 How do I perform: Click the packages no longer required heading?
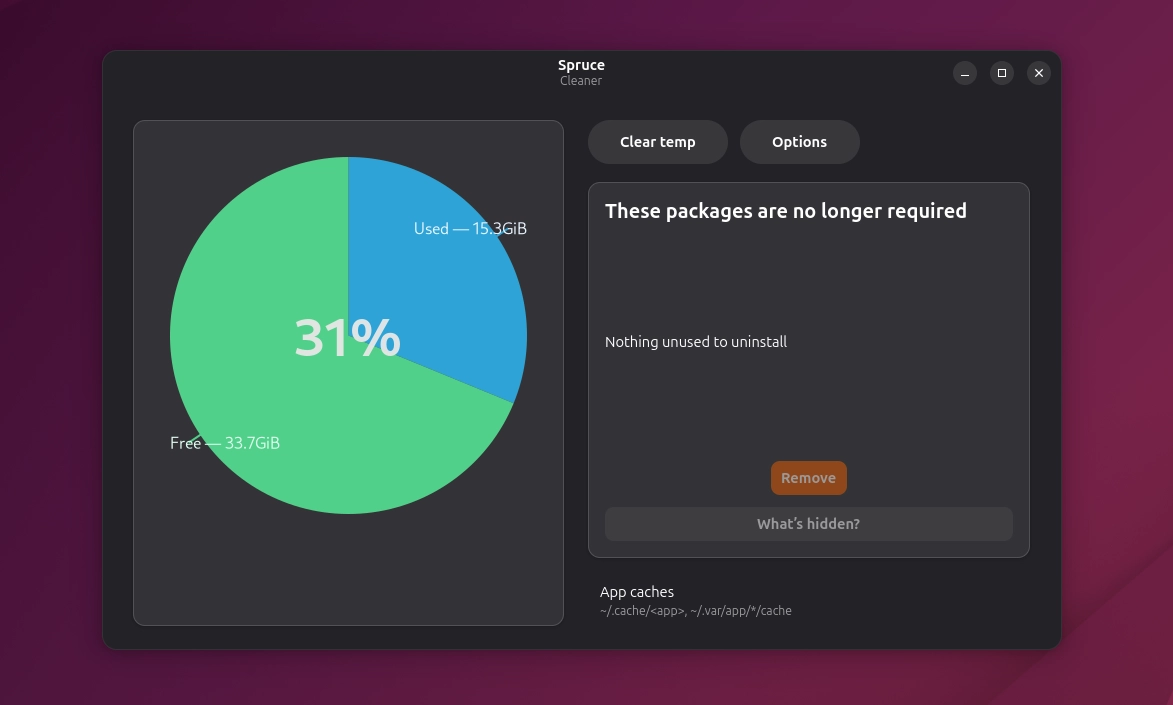[x=785, y=211]
